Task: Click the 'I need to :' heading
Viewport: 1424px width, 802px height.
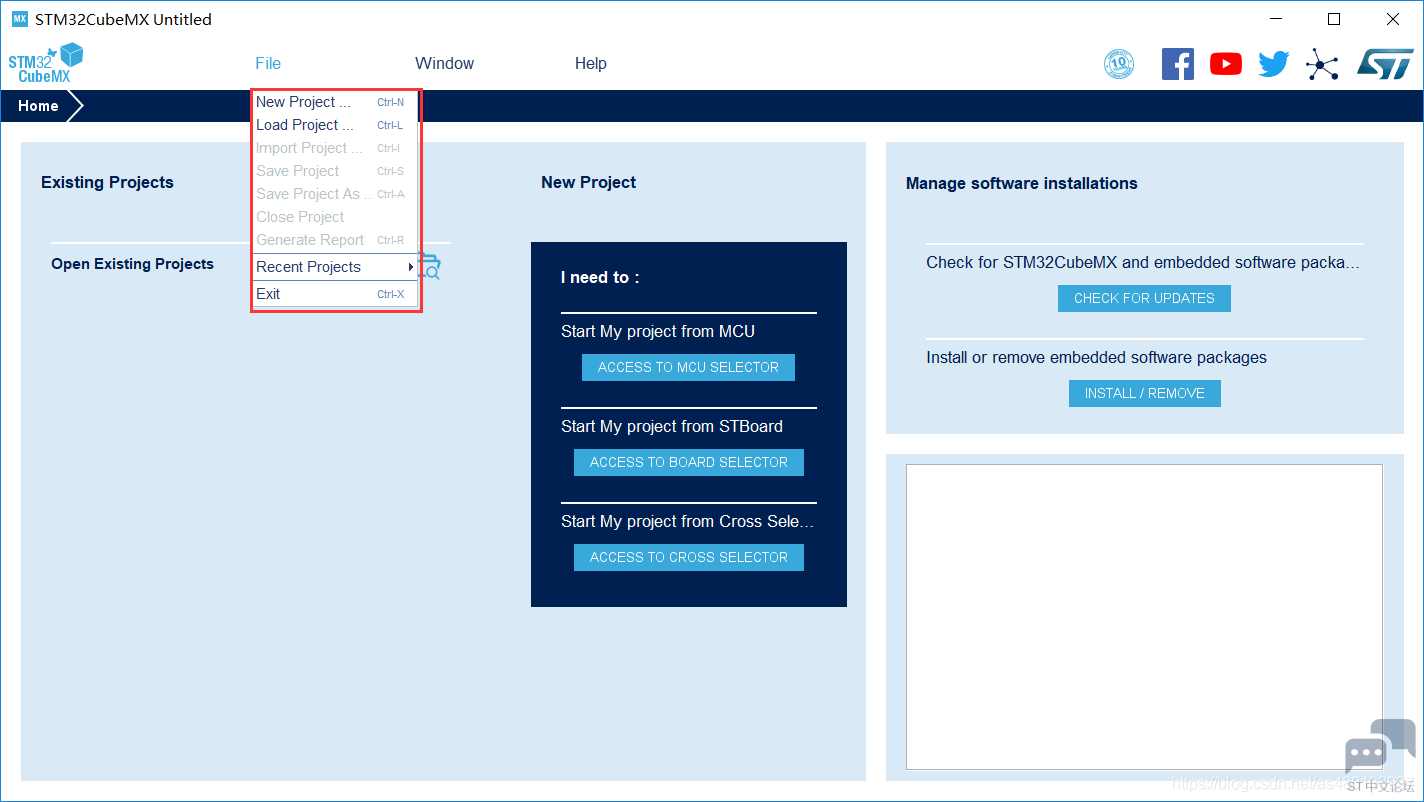Action: pos(600,277)
